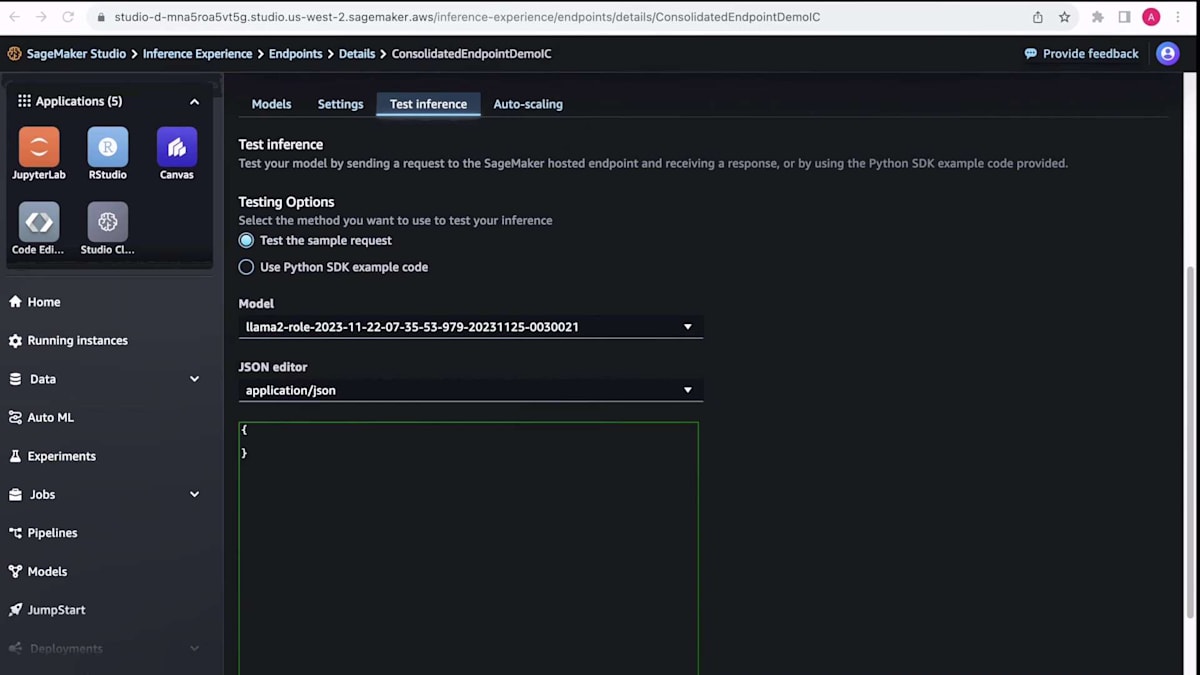Switch to the Auto-scaling tab

click(528, 104)
